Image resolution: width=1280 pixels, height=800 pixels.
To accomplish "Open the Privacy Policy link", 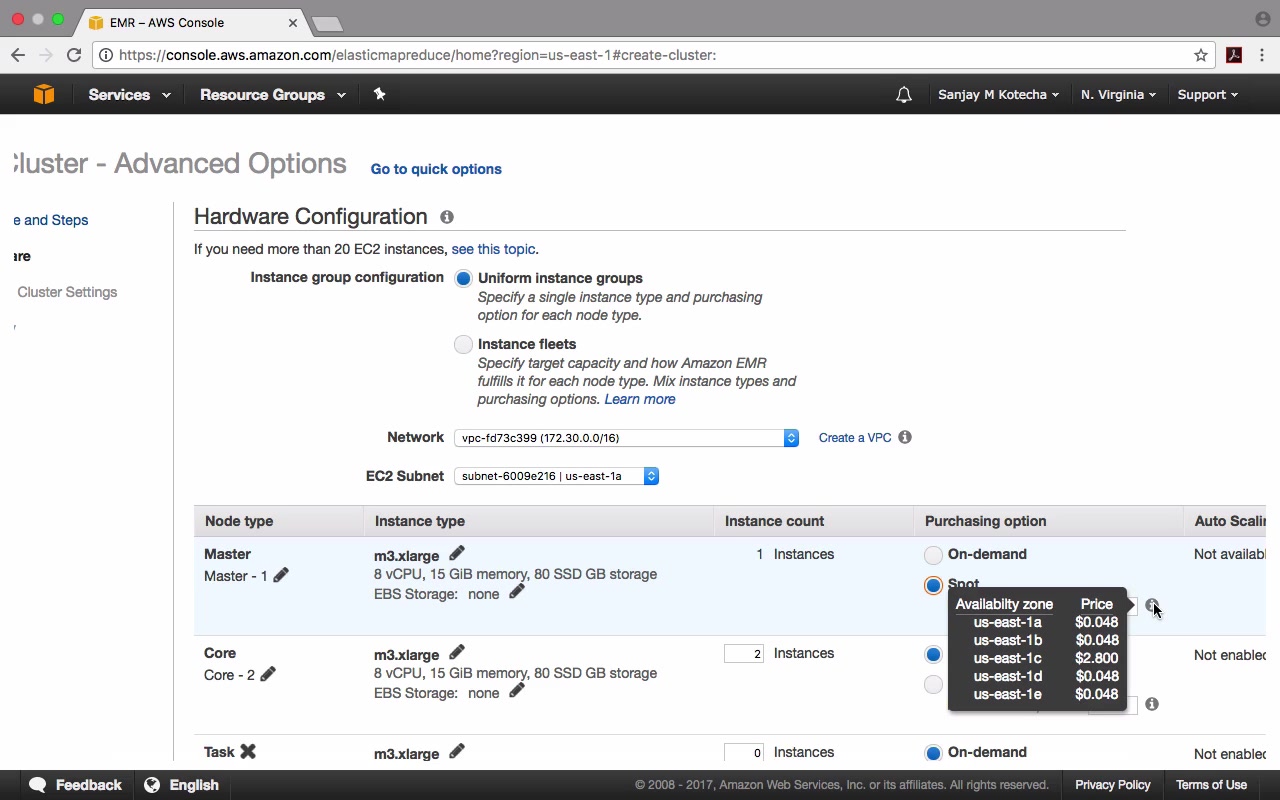I will (1113, 785).
